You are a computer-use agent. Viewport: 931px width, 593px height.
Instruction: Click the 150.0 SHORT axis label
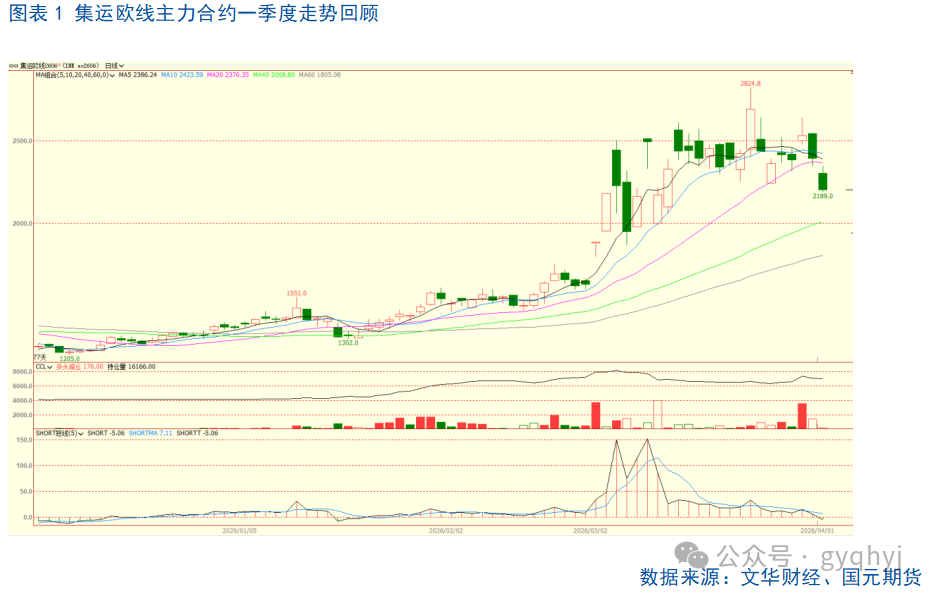click(x=24, y=440)
